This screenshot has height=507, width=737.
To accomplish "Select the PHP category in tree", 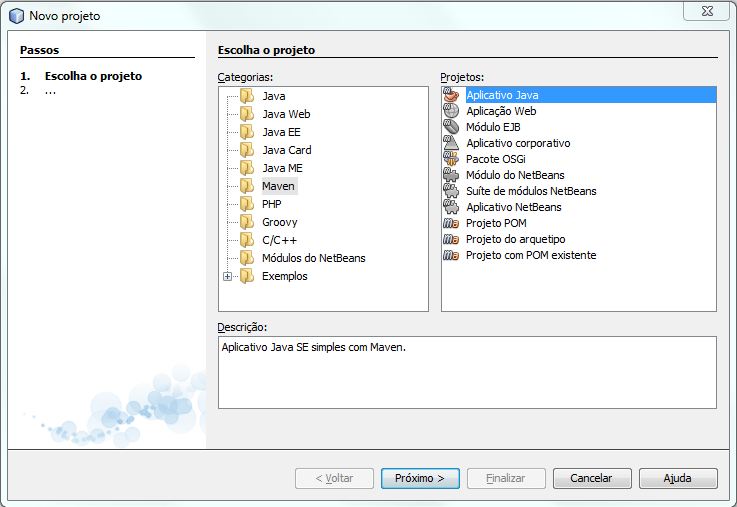I will coord(271,204).
